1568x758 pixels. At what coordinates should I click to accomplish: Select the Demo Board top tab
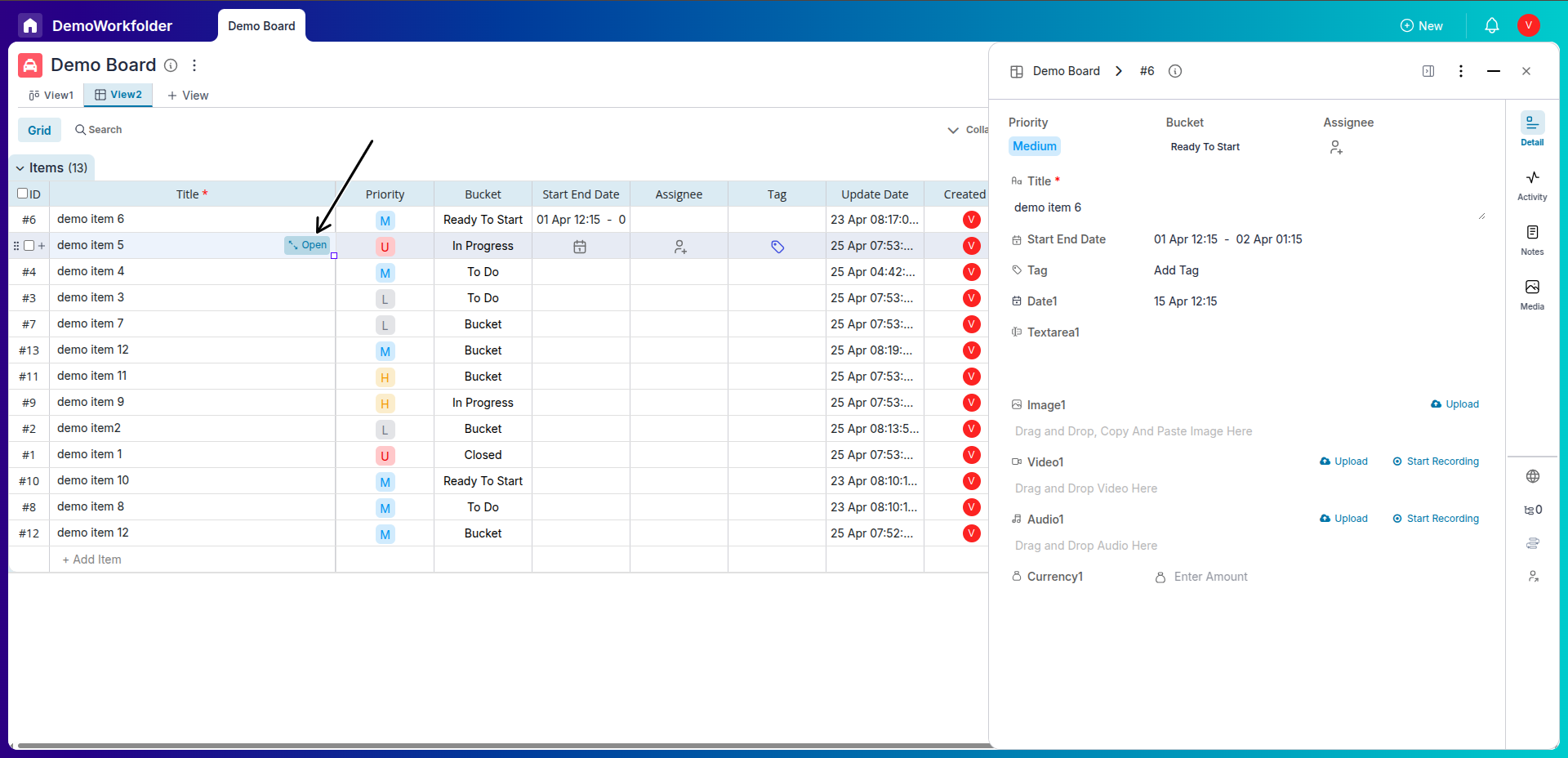click(x=261, y=26)
